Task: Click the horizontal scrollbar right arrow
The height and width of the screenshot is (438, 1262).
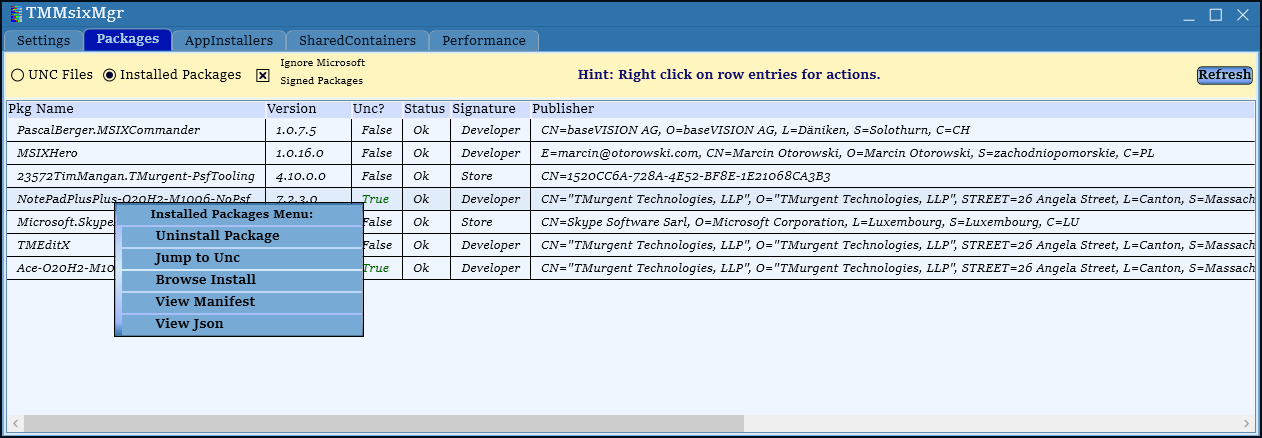Action: (1246, 423)
